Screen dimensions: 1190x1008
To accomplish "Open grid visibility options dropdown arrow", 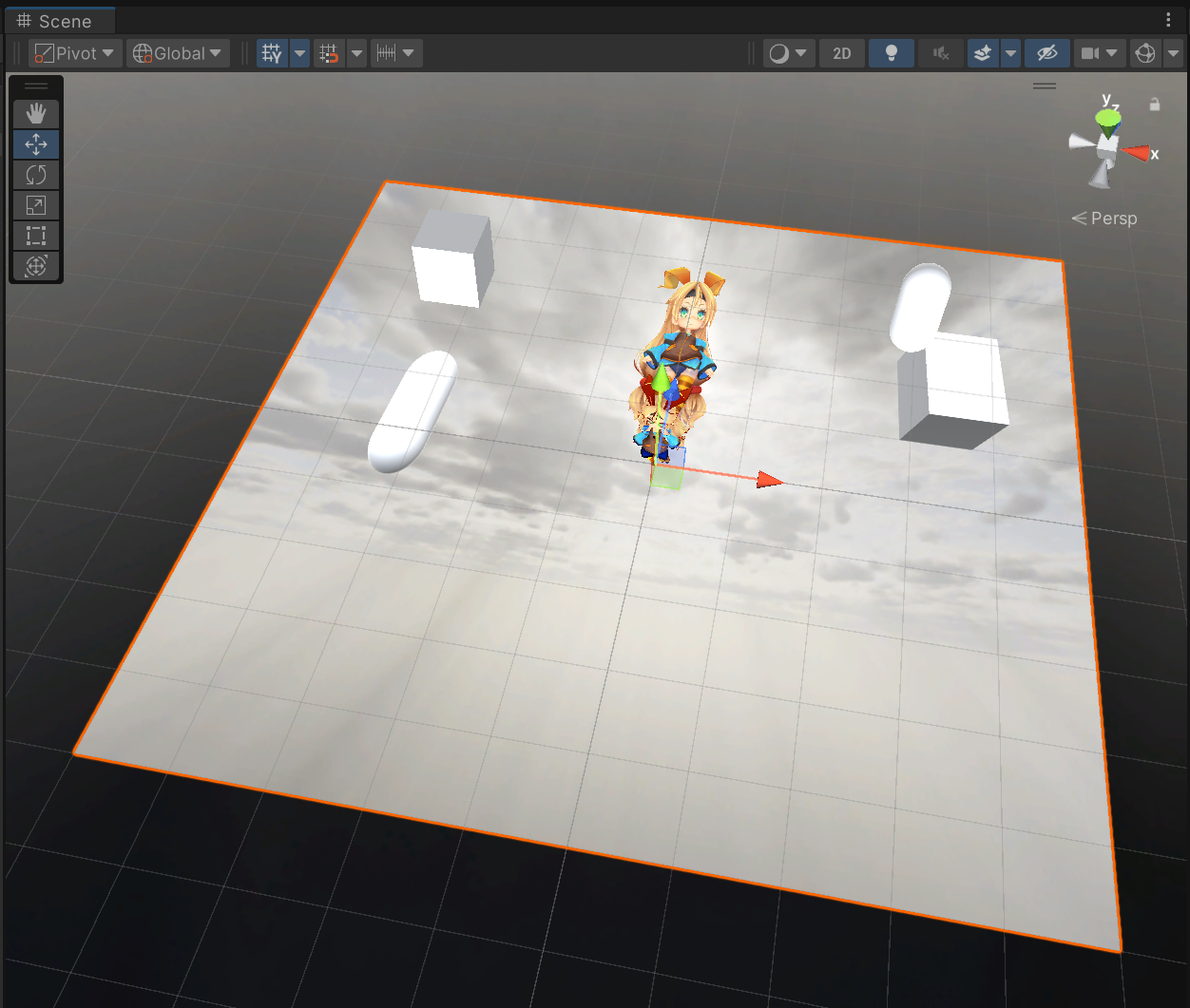I will [x=299, y=53].
